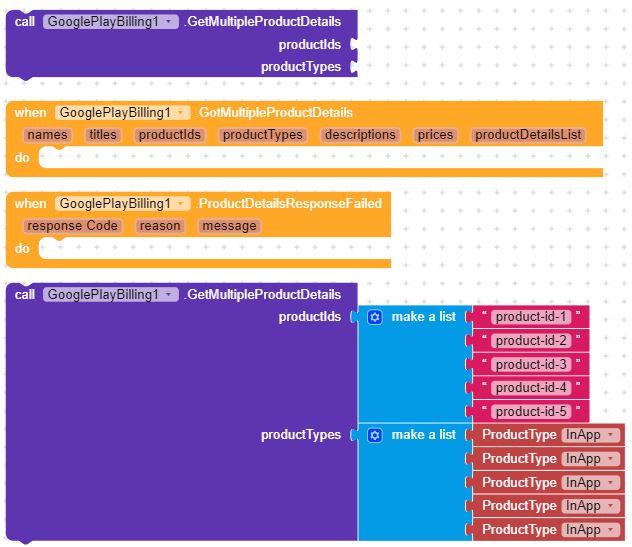
Task: Click the "descriptions" parameter
Action: tap(360, 135)
